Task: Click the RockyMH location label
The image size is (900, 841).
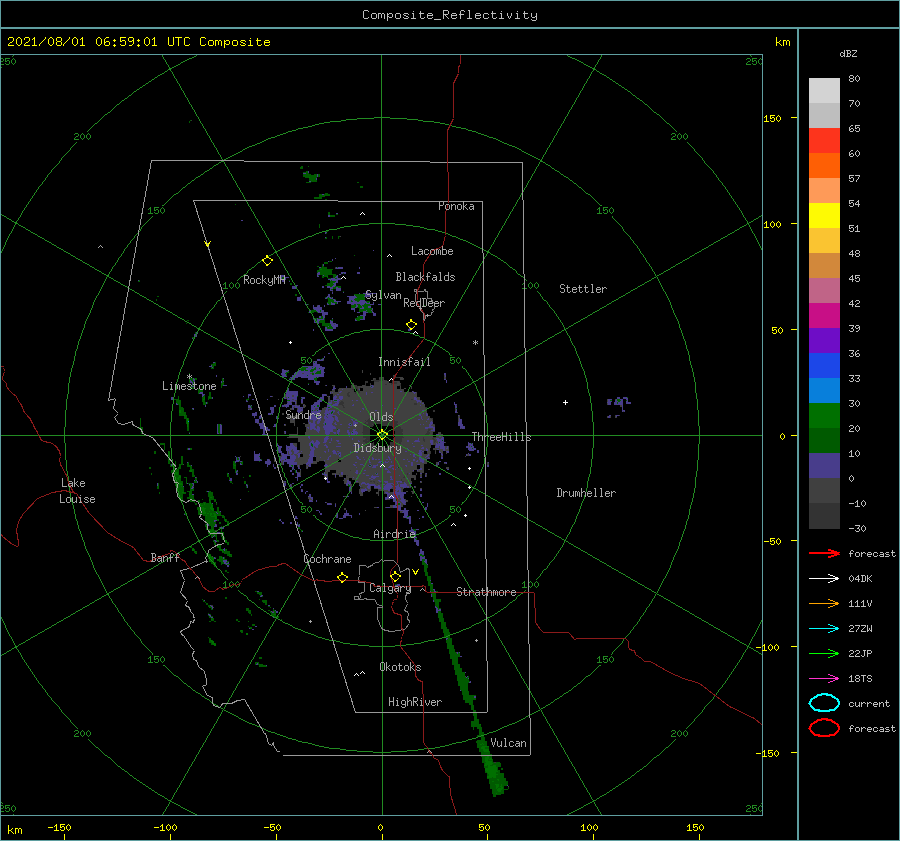Action: point(264,280)
